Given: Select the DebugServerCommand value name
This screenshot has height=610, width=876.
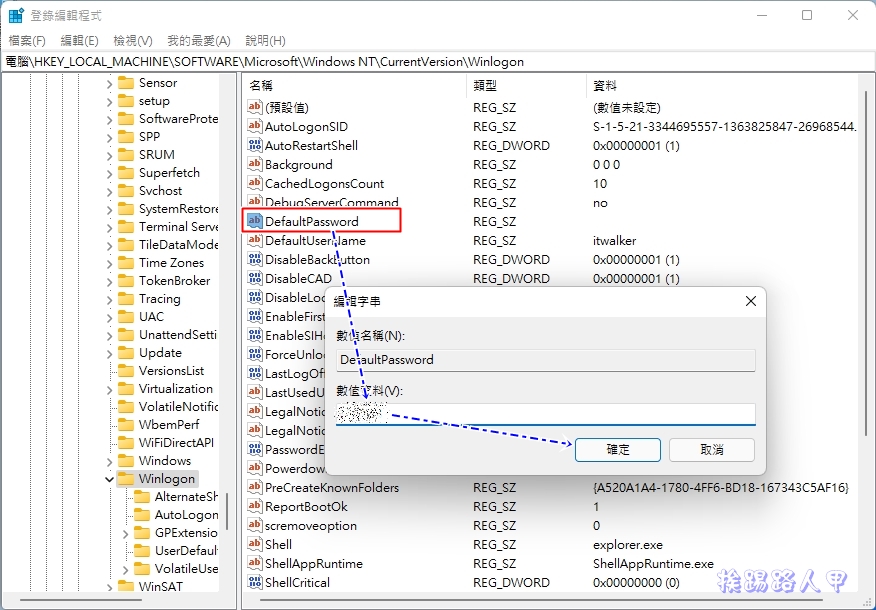Looking at the screenshot, I should click(x=331, y=202).
